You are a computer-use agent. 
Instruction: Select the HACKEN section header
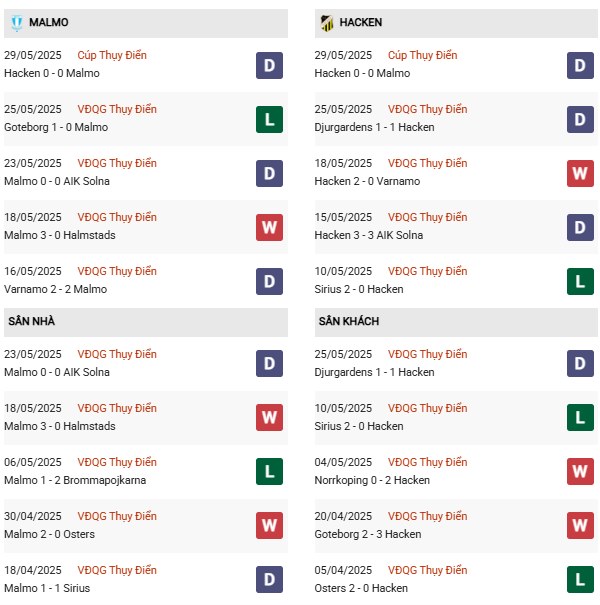(x=361, y=23)
